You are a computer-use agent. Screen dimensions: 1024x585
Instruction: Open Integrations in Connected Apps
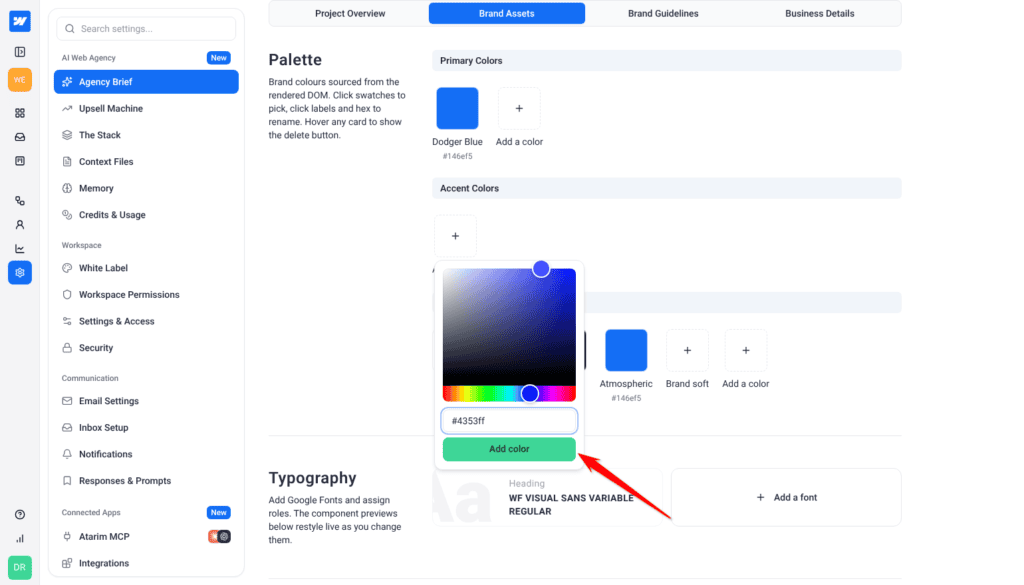click(x=146, y=563)
